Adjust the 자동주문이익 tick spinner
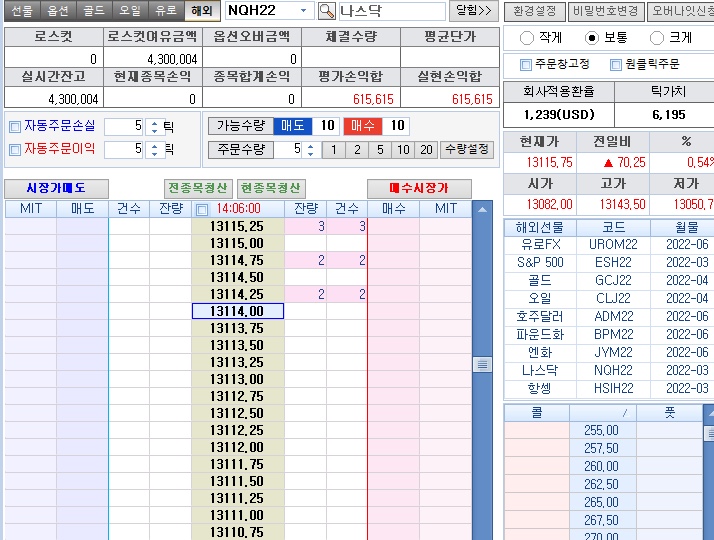The width and height of the screenshot is (714, 540). pyautogui.click(x=153, y=150)
